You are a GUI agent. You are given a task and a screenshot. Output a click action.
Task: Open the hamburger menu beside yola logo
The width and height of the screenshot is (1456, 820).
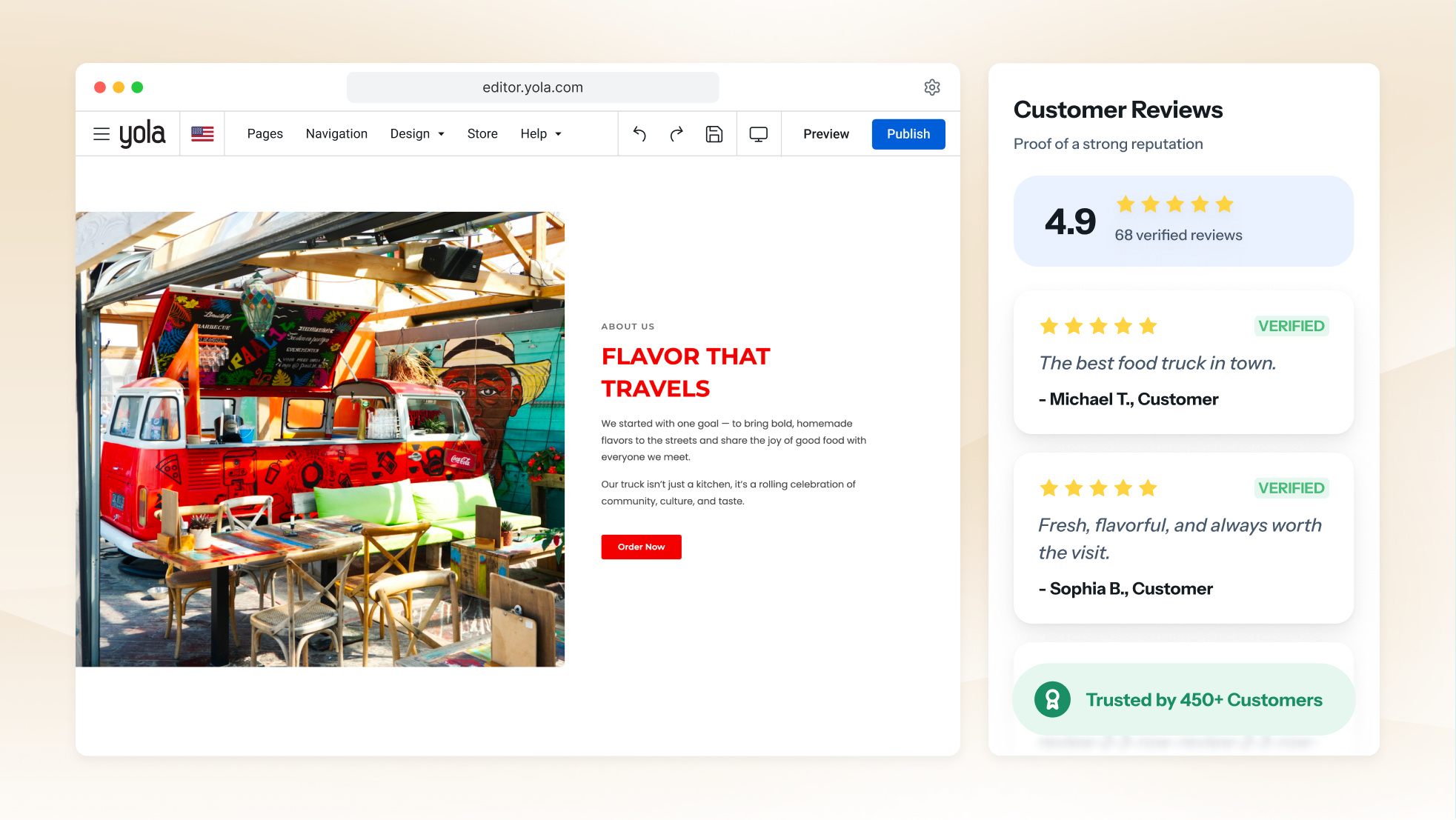(x=102, y=134)
